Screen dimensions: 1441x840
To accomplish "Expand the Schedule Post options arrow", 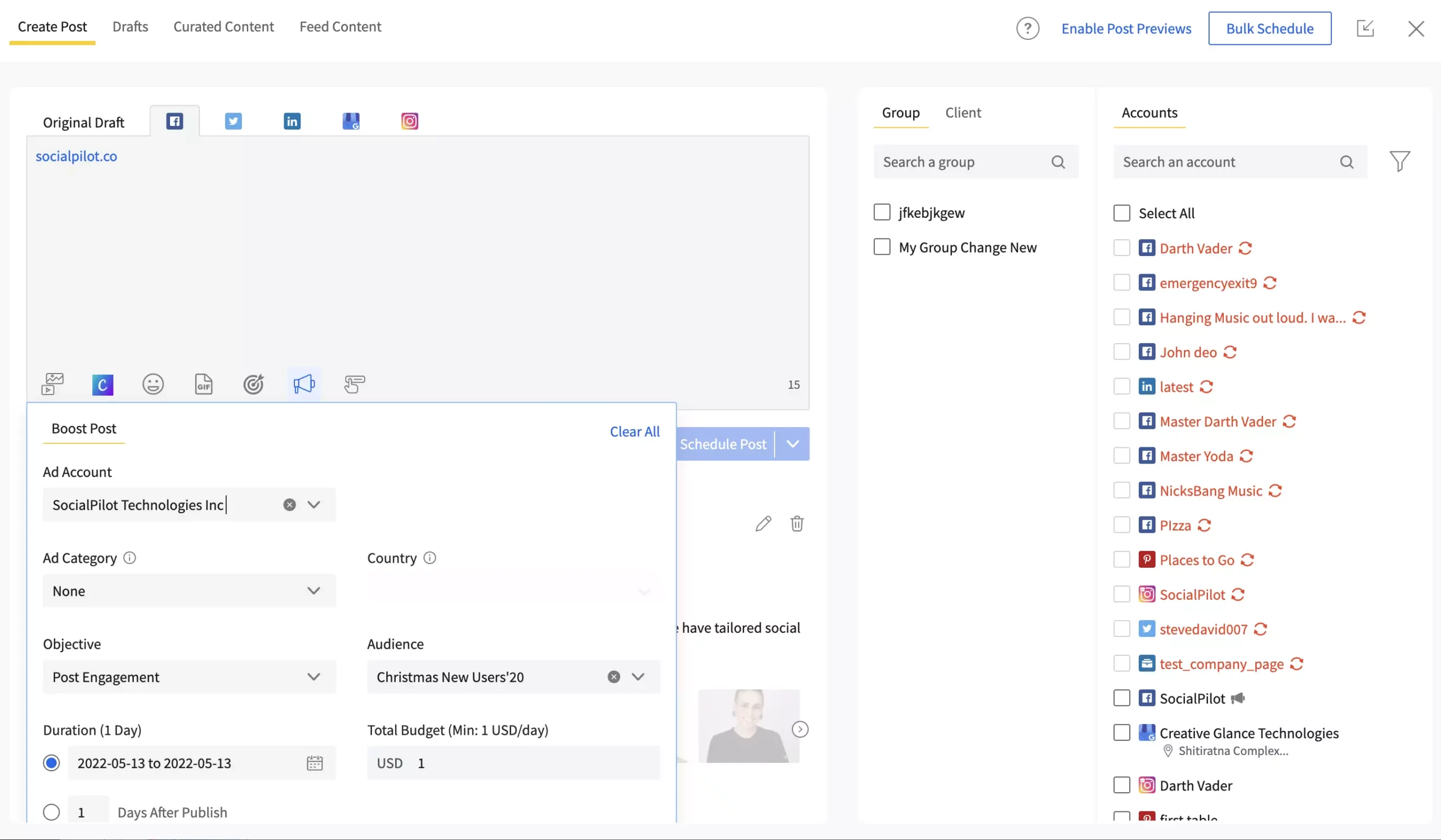I will (793, 444).
